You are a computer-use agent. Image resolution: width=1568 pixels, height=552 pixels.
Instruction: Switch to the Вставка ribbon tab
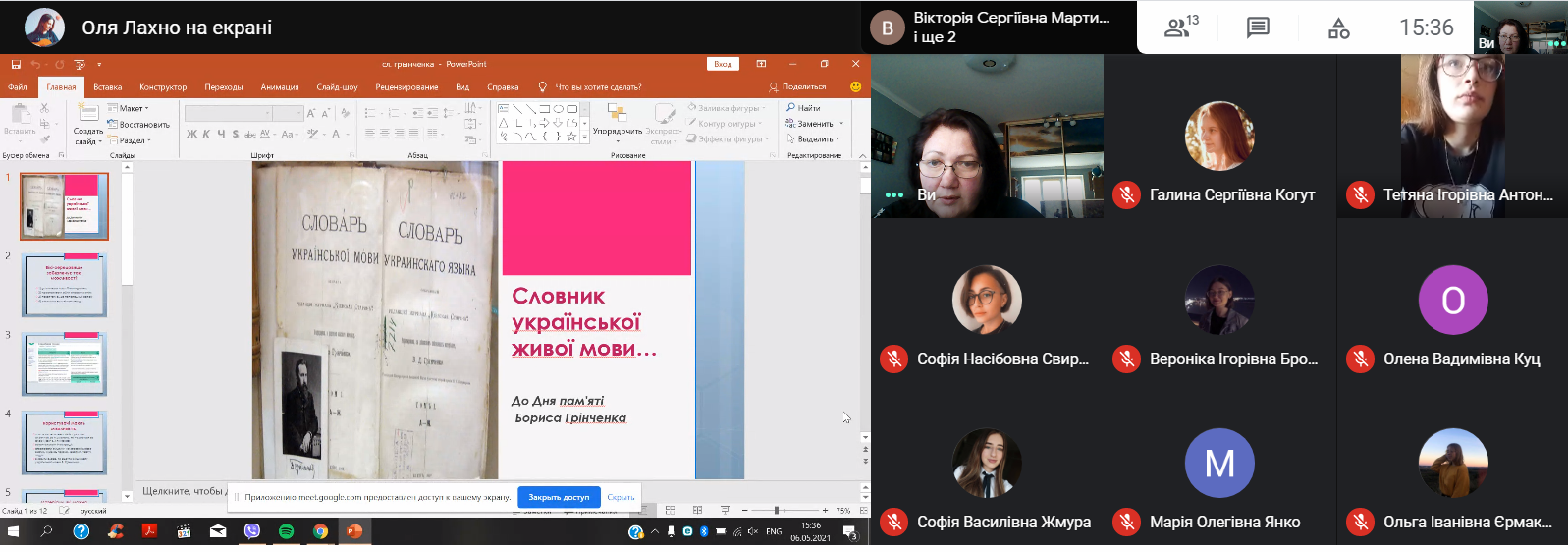[x=108, y=87]
